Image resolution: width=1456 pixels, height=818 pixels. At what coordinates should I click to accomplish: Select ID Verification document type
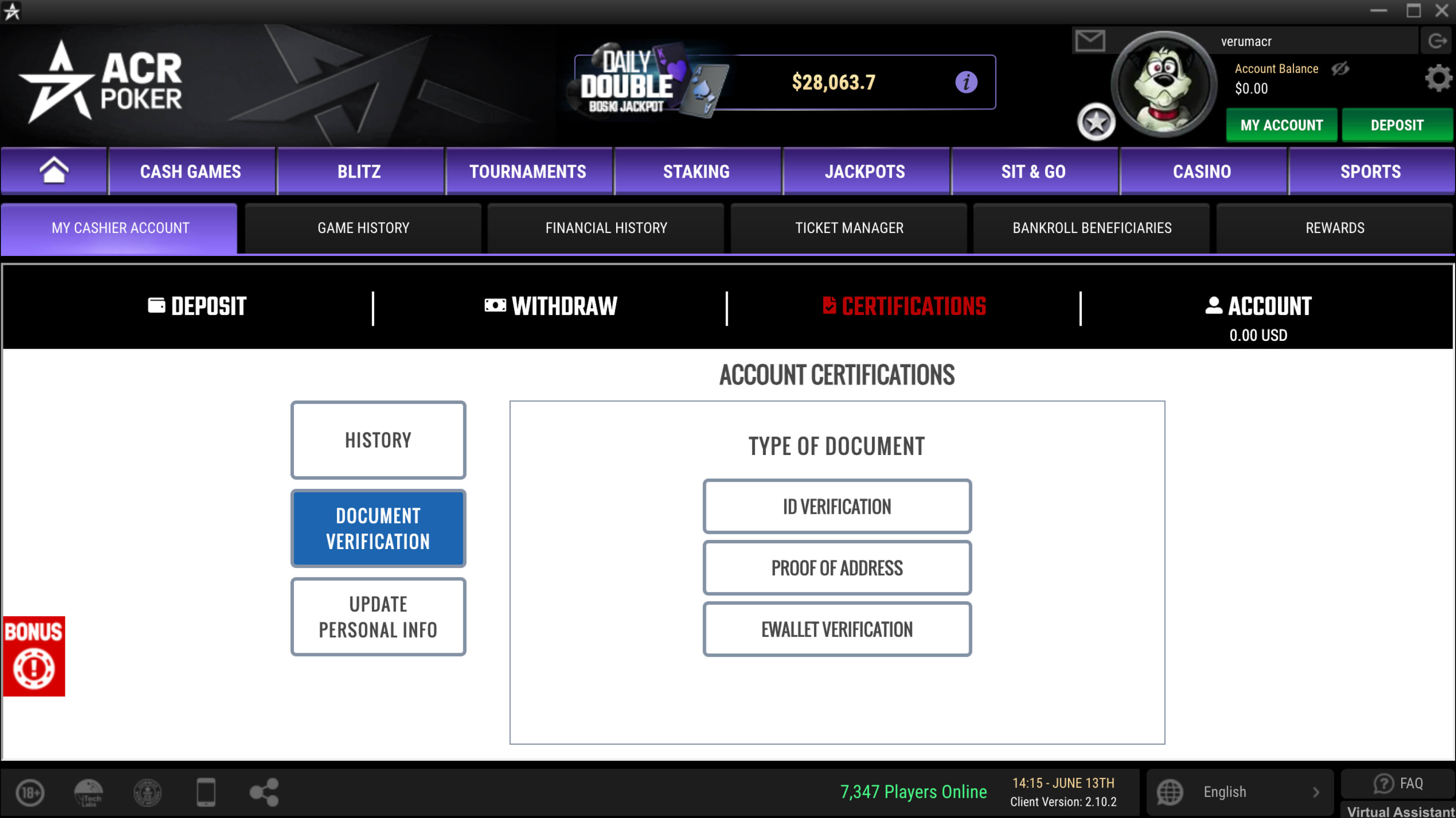point(837,506)
